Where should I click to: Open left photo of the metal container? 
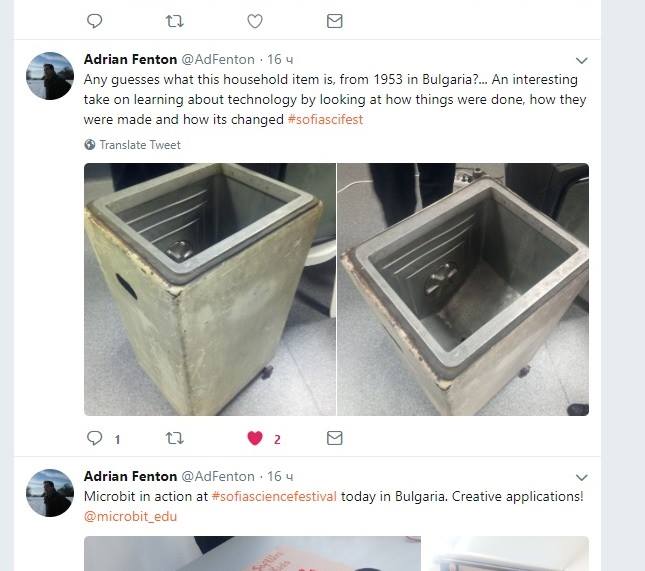[x=210, y=289]
